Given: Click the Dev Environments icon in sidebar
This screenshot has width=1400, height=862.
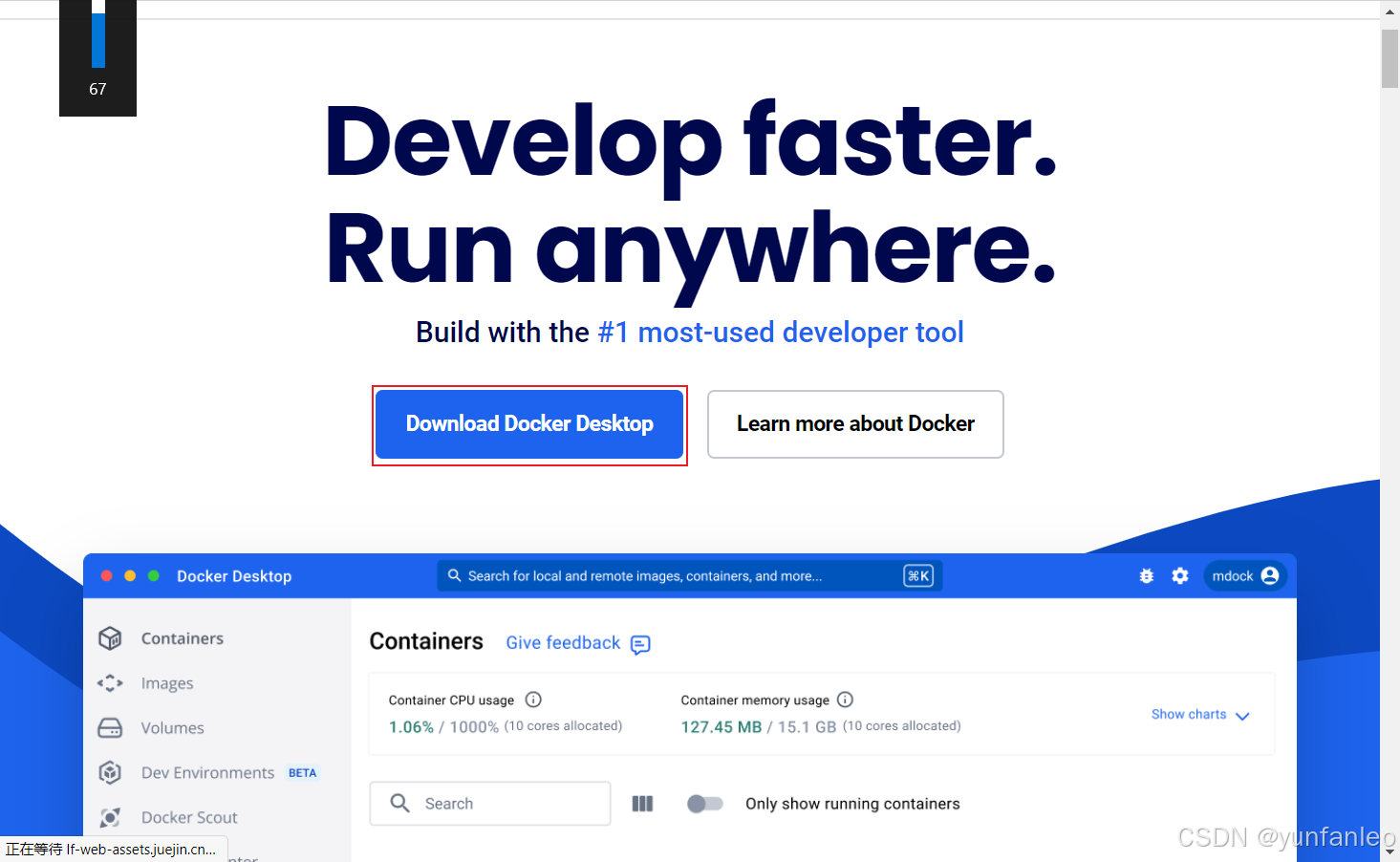Looking at the screenshot, I should pos(110,772).
